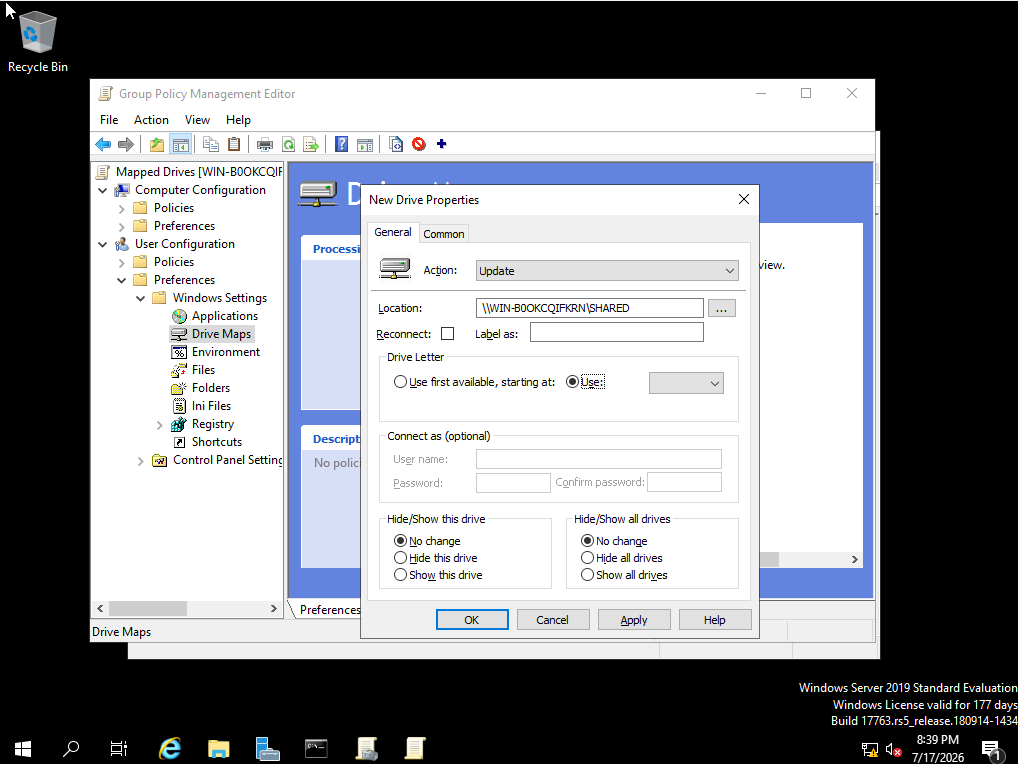This screenshot has height=764, width=1018.
Task: Open the Help menu
Action: [238, 120]
